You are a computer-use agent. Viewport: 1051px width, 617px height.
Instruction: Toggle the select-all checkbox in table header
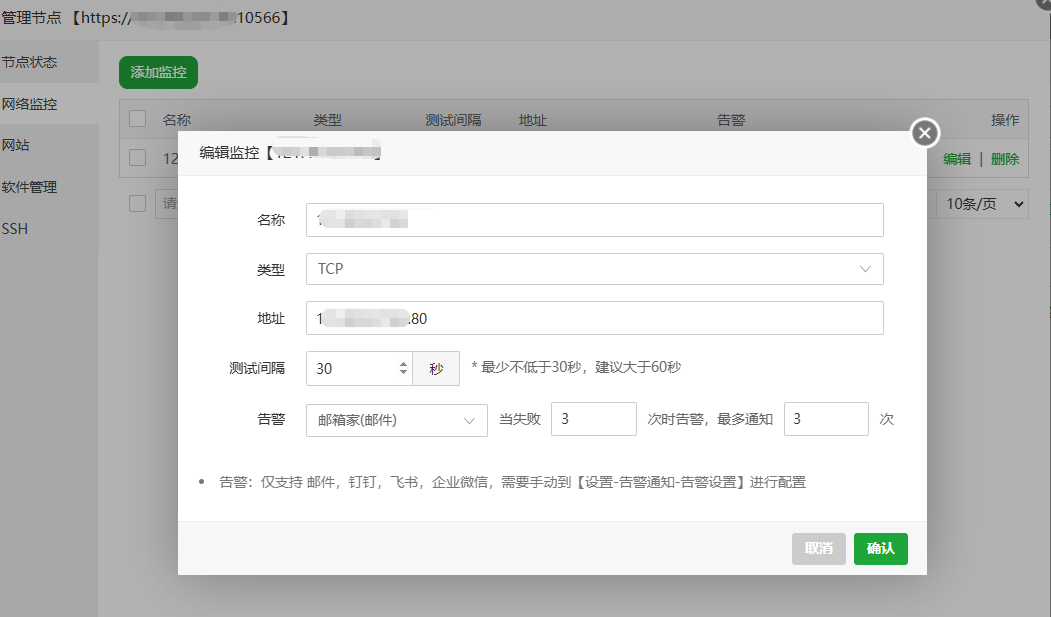[137, 118]
